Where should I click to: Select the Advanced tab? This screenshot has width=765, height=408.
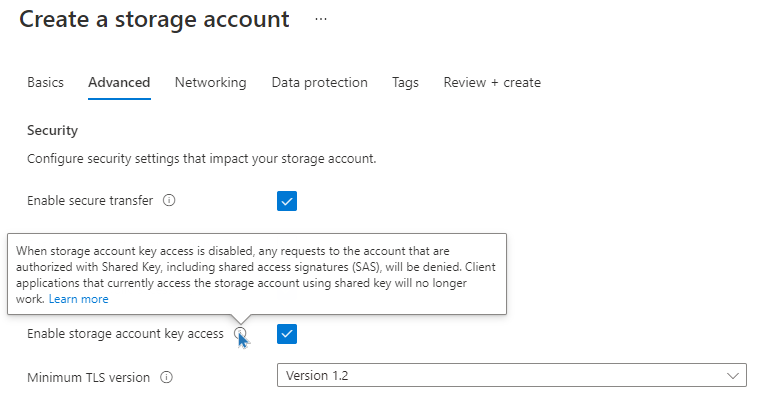point(119,82)
